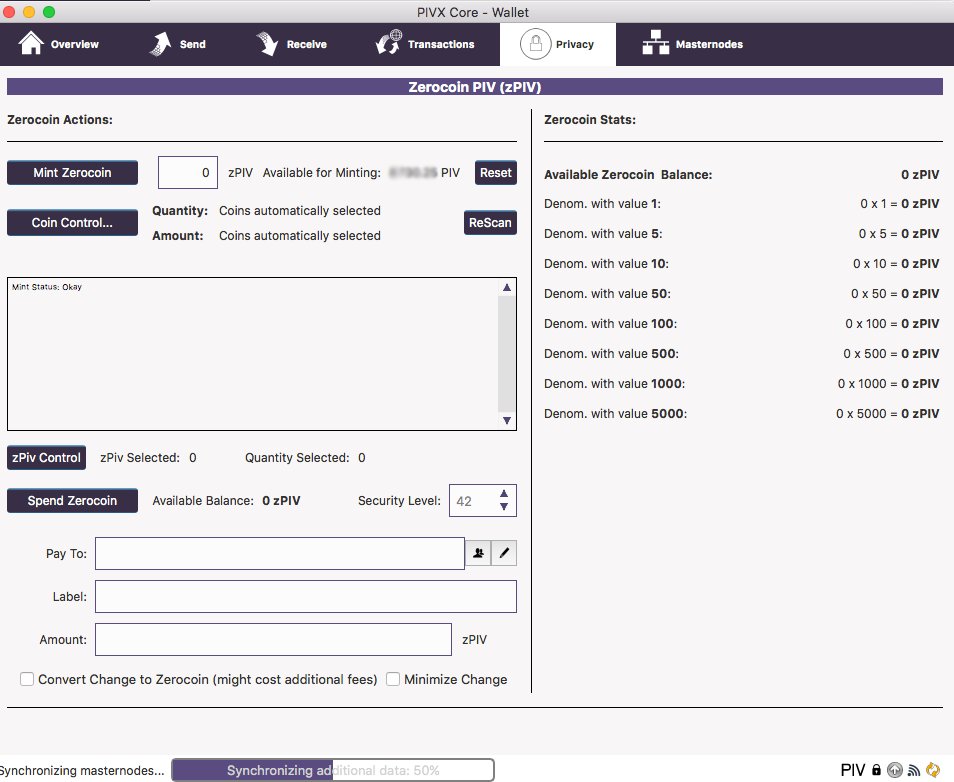Enable Convert Change to Zerocoin checkbox
Viewport: 954px width, 782px height.
(x=27, y=679)
